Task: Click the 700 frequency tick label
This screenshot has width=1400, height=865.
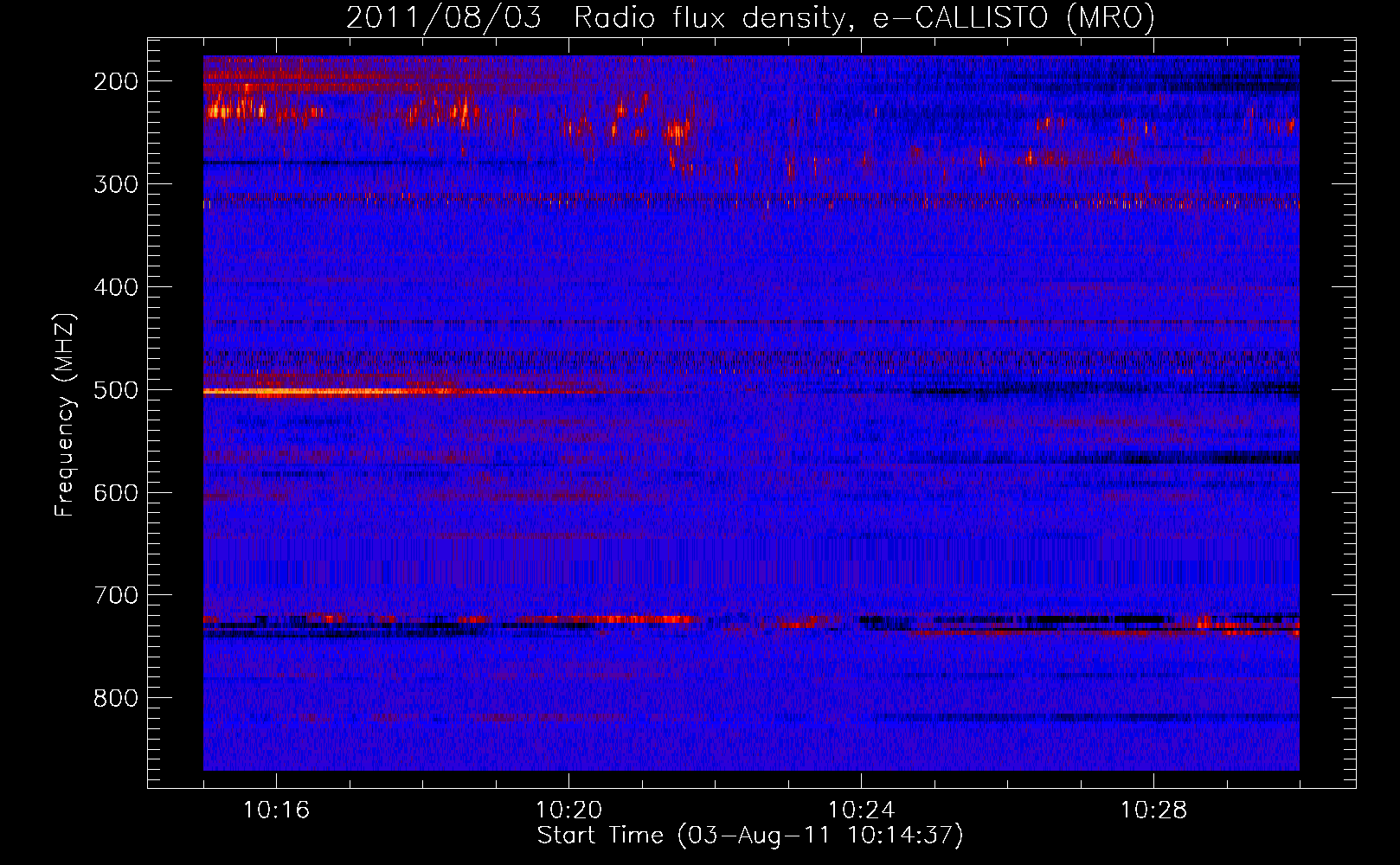Action: pos(116,596)
